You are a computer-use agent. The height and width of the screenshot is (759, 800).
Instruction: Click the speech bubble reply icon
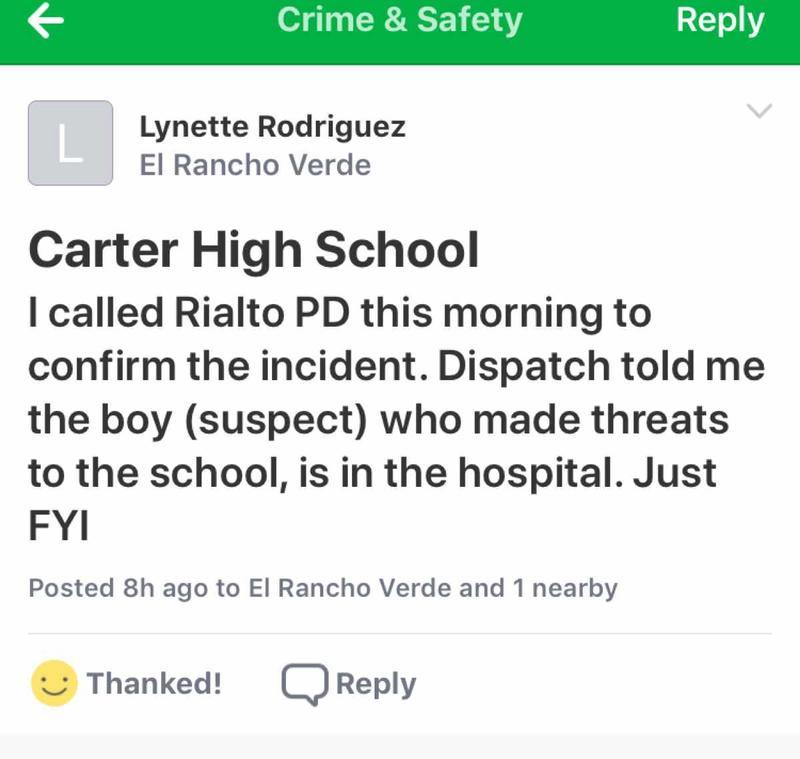[304, 684]
